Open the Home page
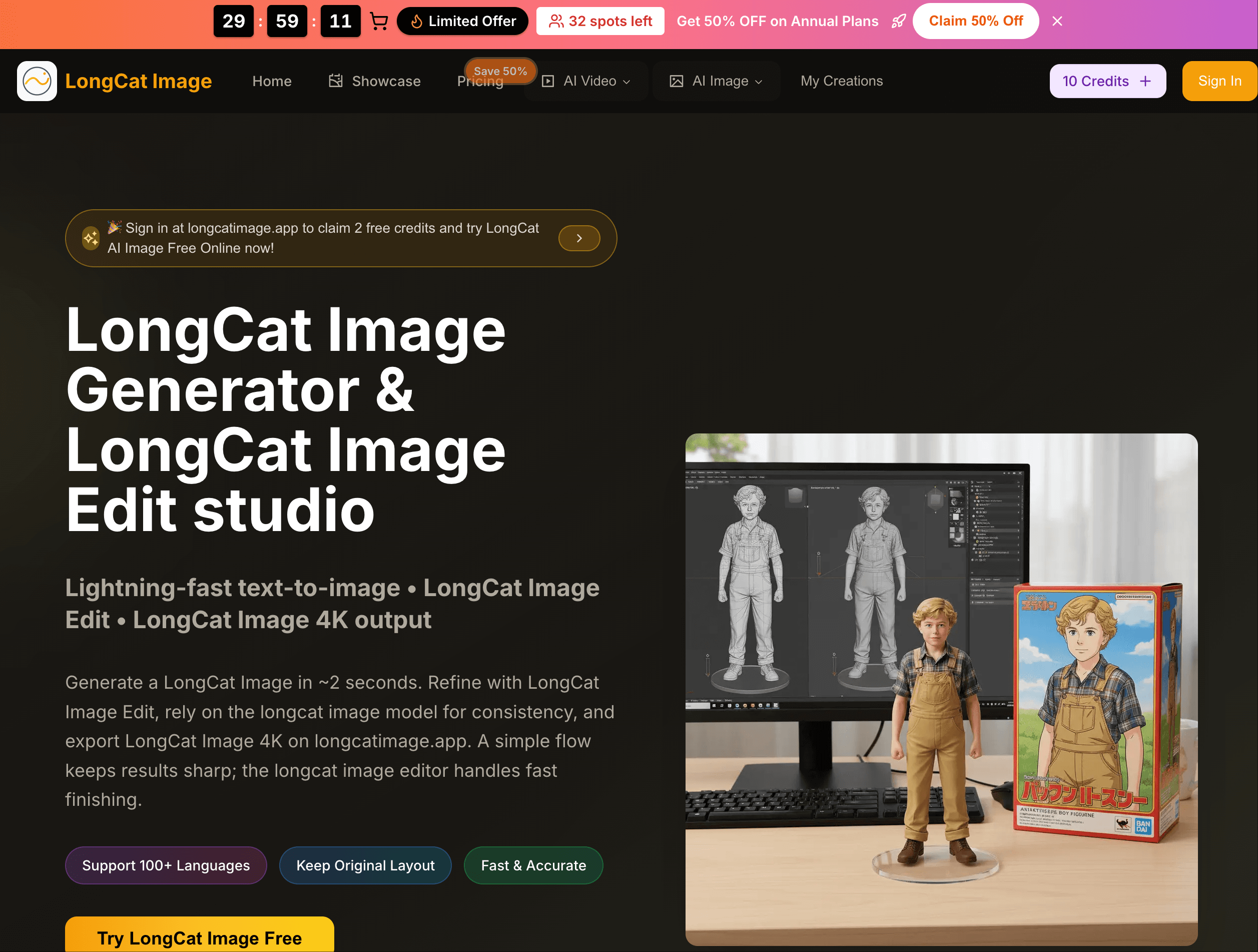 click(272, 81)
